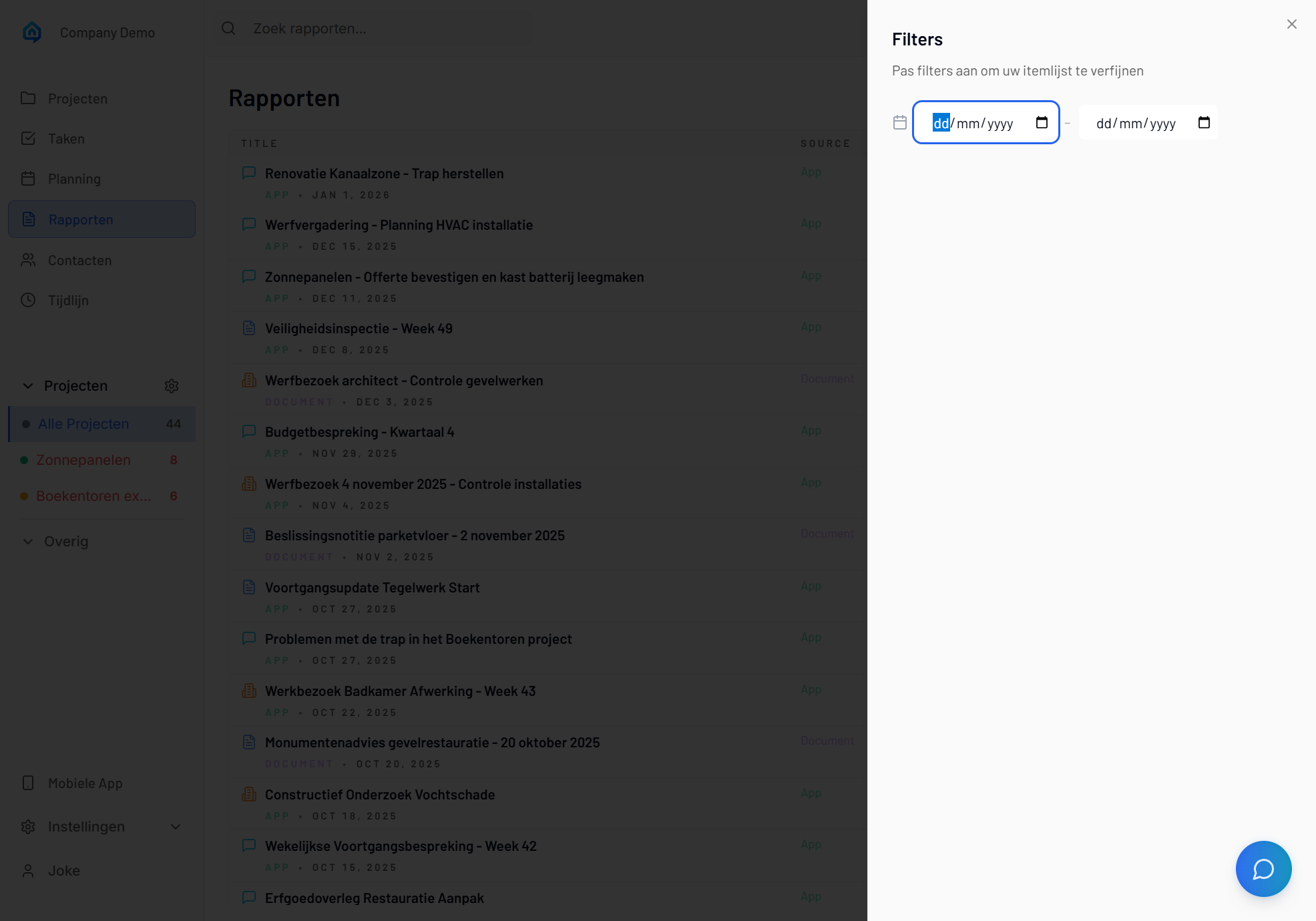Focus the end date input field
1316x921 pixels.
[1136, 123]
